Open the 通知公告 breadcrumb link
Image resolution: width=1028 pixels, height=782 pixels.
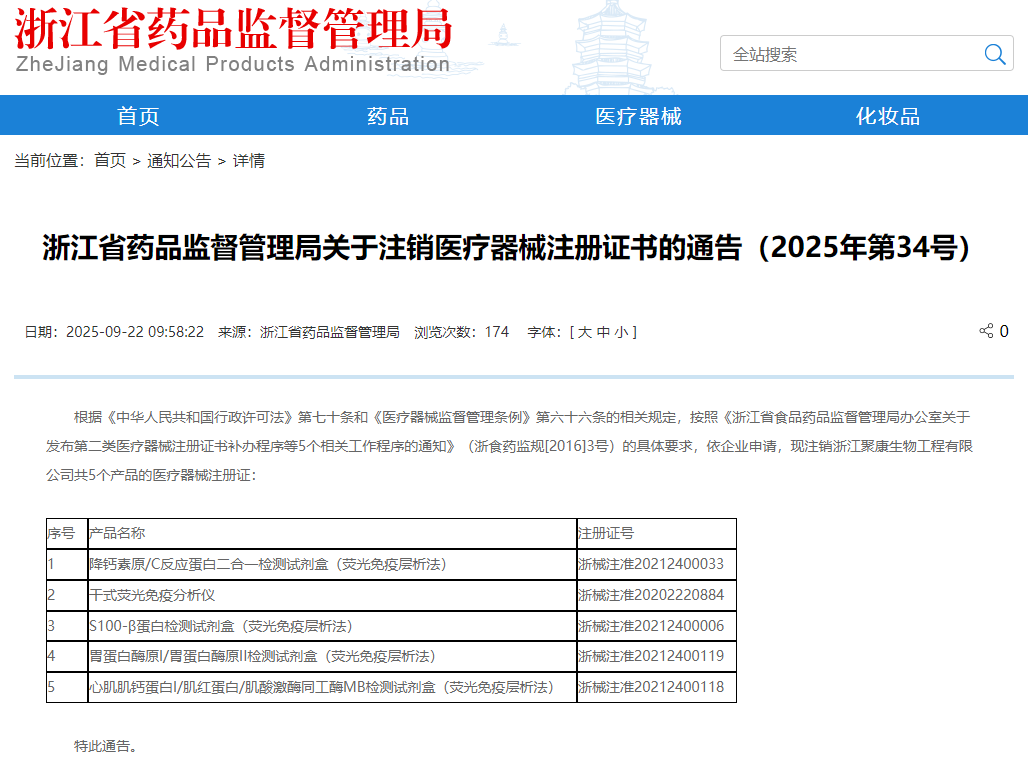click(179, 160)
